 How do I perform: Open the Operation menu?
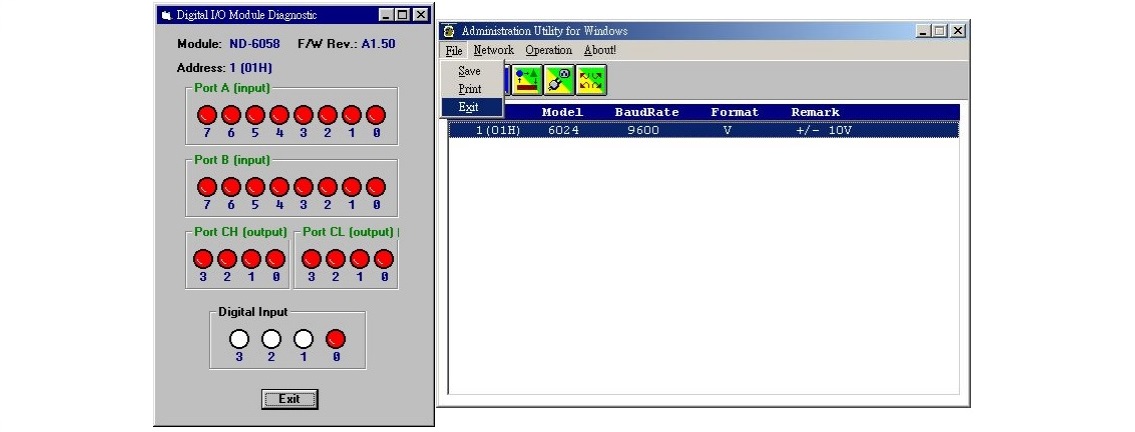pyautogui.click(x=549, y=51)
